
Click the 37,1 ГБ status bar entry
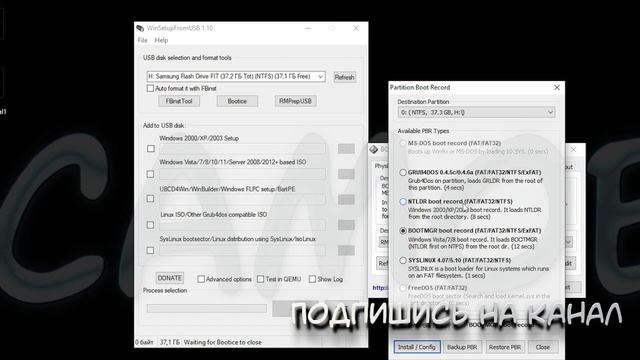[x=169, y=342]
